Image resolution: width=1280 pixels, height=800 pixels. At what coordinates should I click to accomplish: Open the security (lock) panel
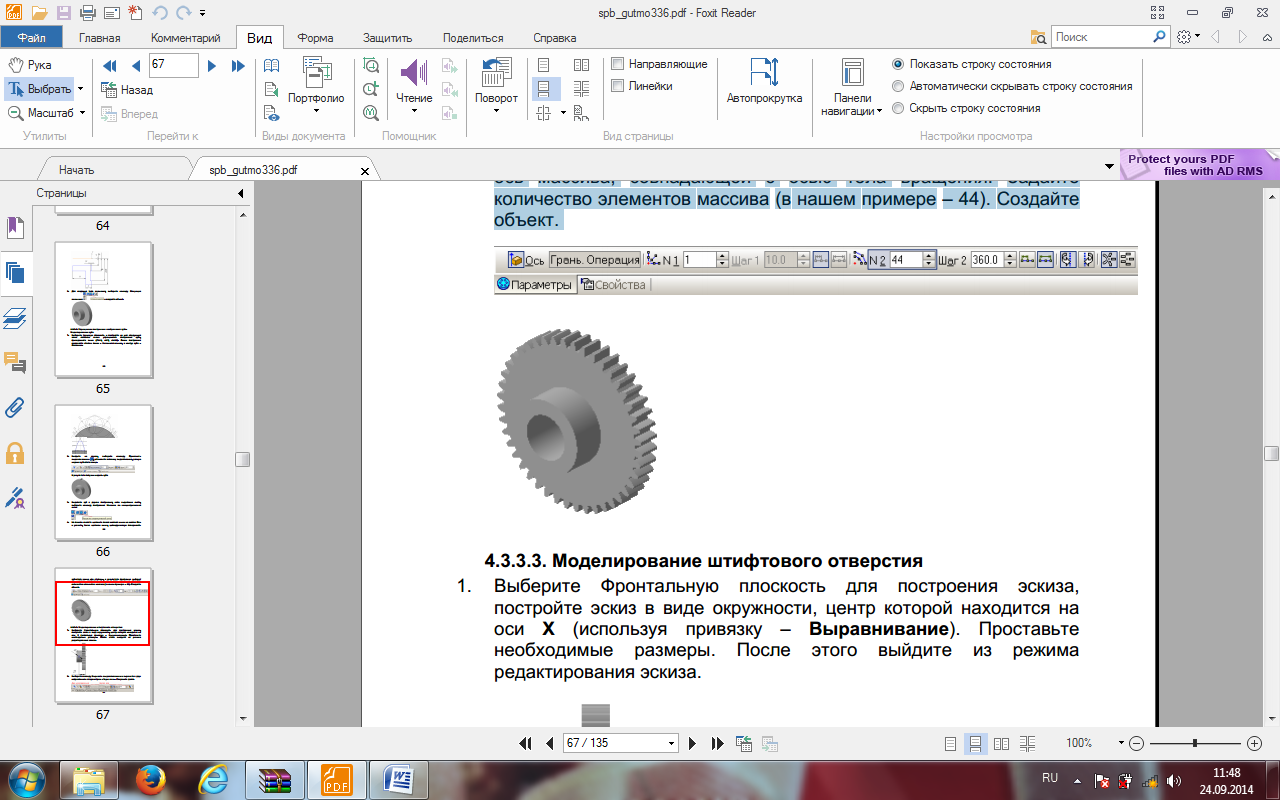tap(15, 452)
